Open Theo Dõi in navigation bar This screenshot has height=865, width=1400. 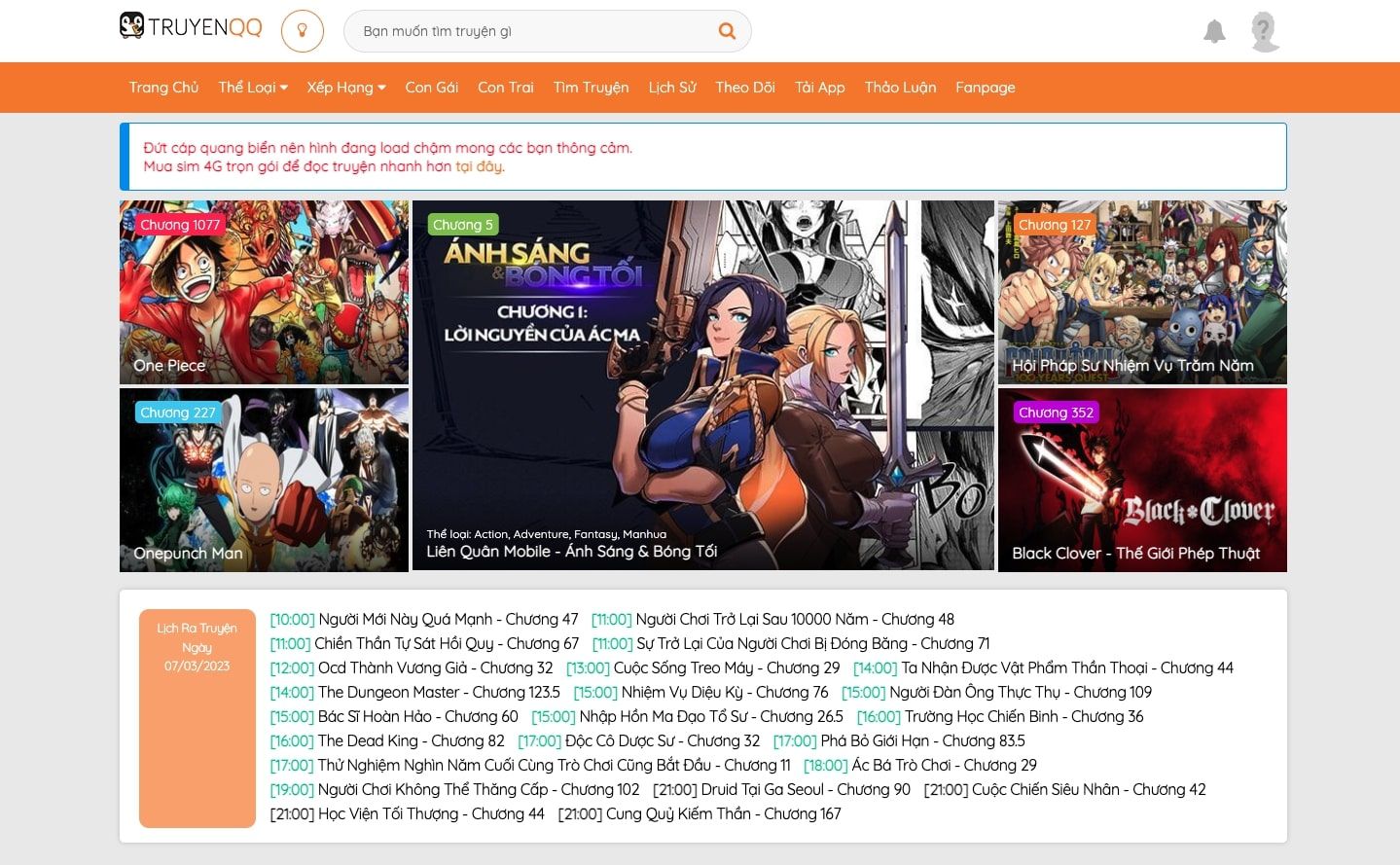coord(745,88)
